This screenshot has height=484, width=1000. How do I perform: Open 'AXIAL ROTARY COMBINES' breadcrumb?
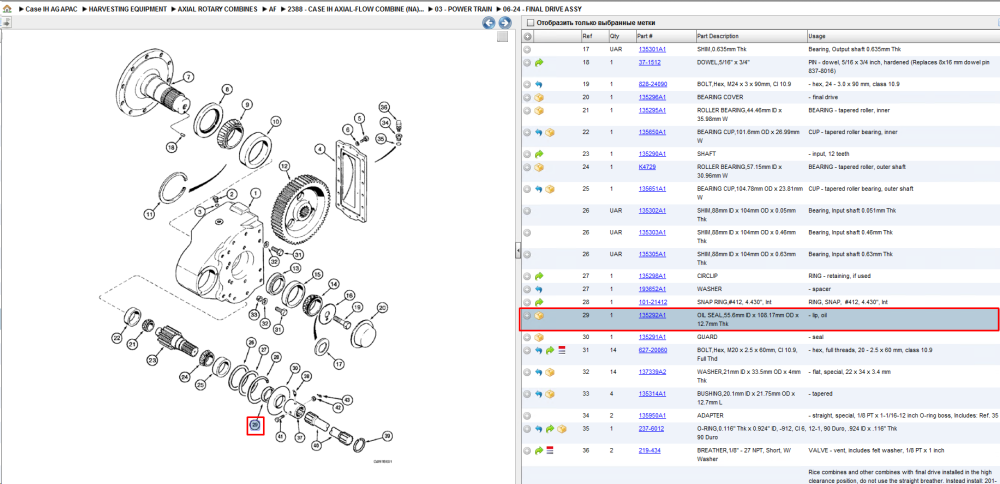[x=217, y=10]
